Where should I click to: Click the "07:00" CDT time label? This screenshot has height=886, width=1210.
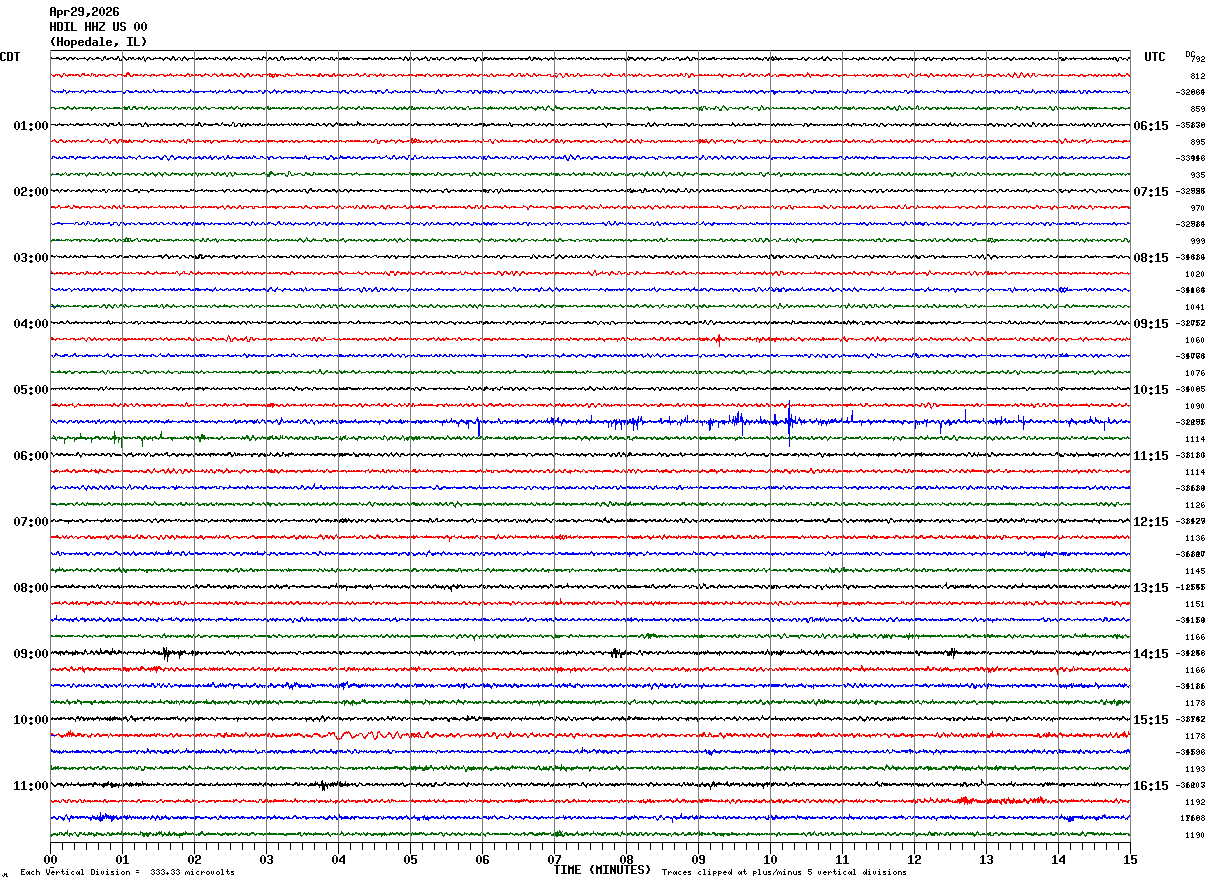pos(31,522)
